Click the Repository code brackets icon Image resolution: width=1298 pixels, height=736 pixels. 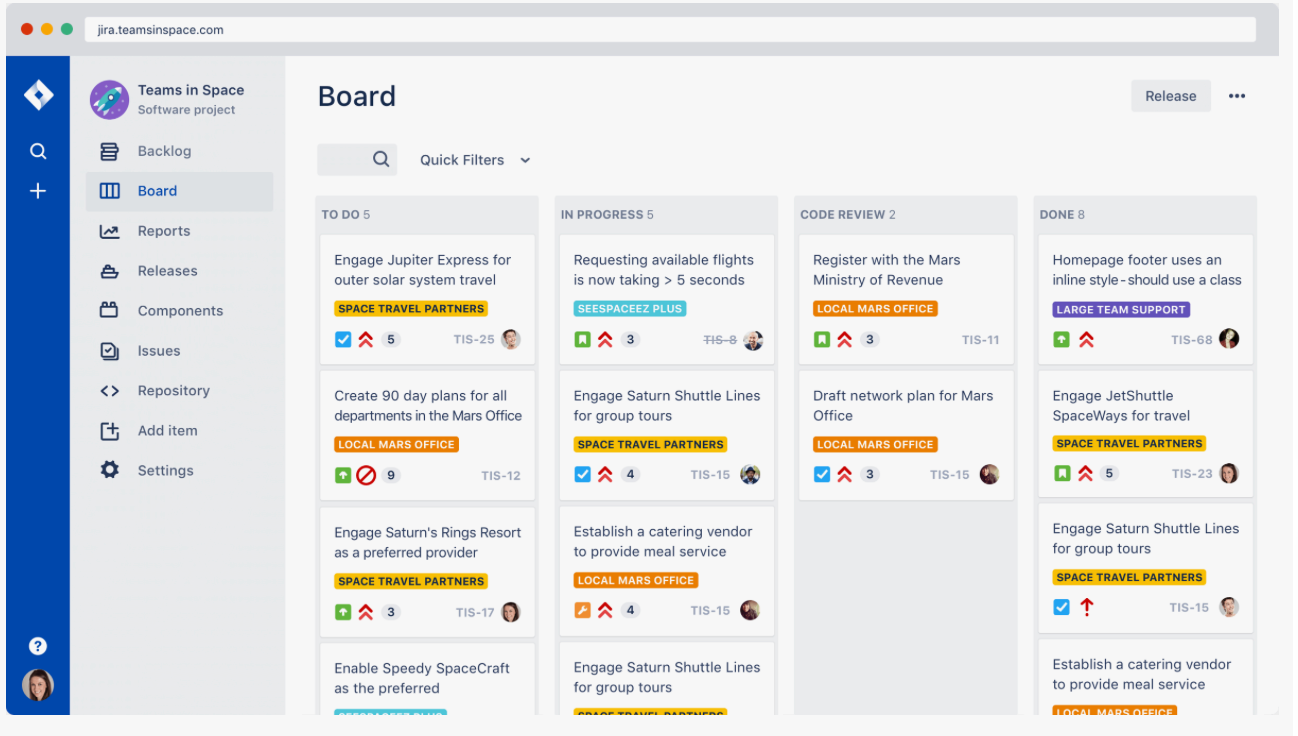110,391
